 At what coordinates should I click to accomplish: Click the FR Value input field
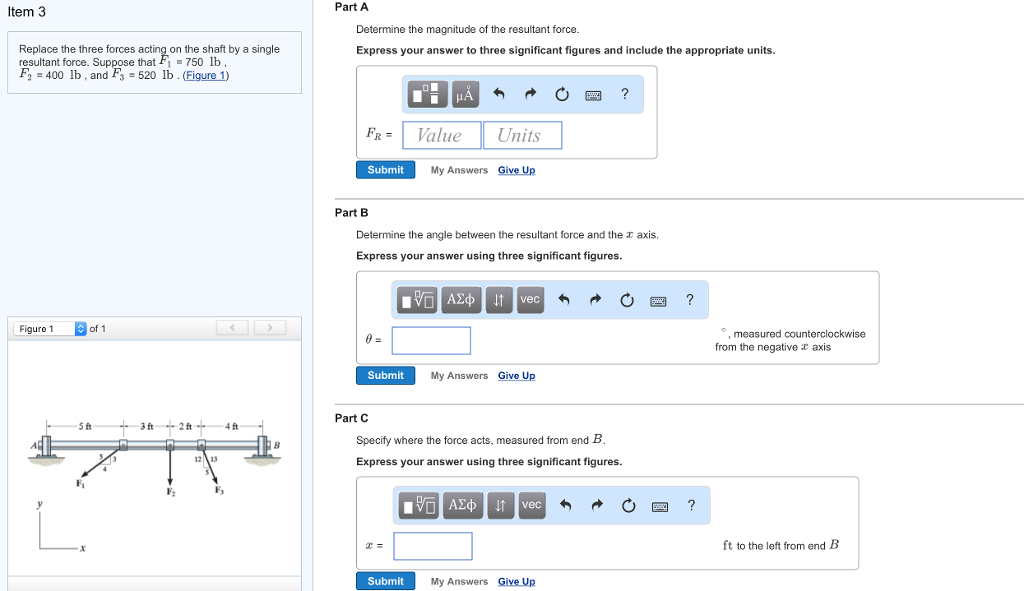(442, 135)
